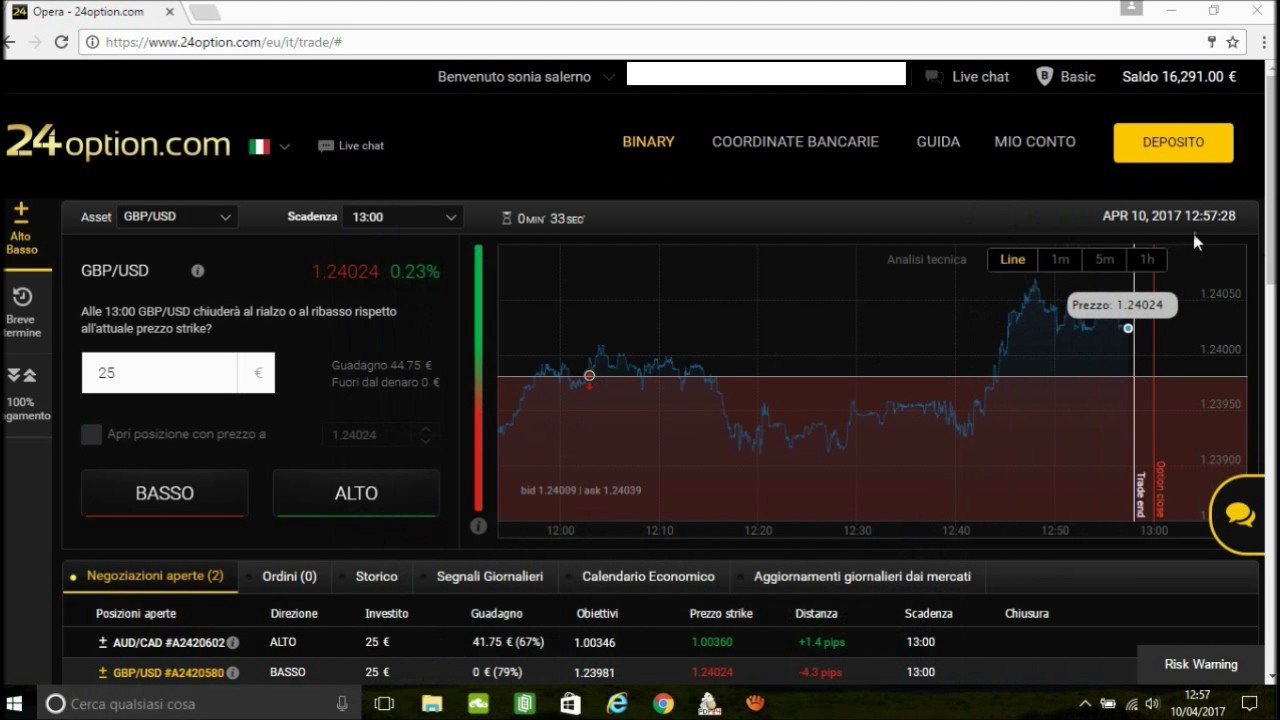Open the Scadenza 13:00 dropdown
1280x720 pixels.
click(x=401, y=217)
